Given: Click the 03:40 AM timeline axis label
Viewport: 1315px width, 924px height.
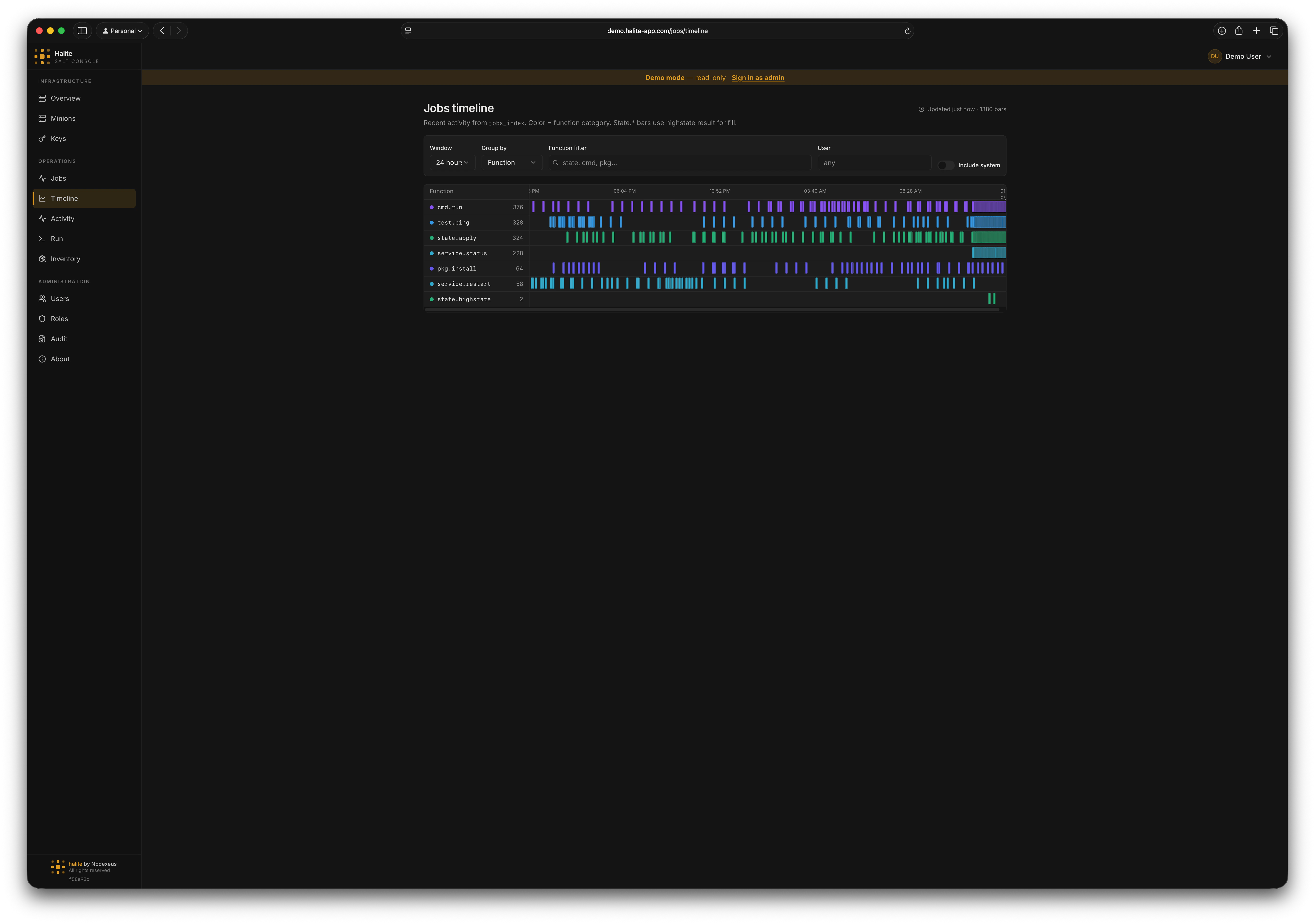Looking at the screenshot, I should pyautogui.click(x=815, y=191).
